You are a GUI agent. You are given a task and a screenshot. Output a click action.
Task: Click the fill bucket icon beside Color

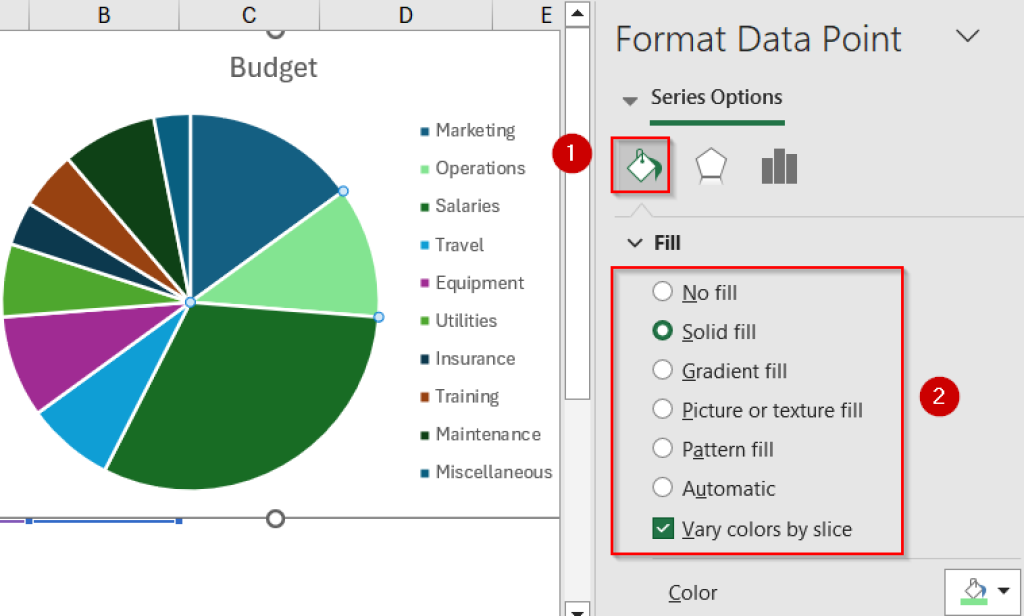coord(972,590)
